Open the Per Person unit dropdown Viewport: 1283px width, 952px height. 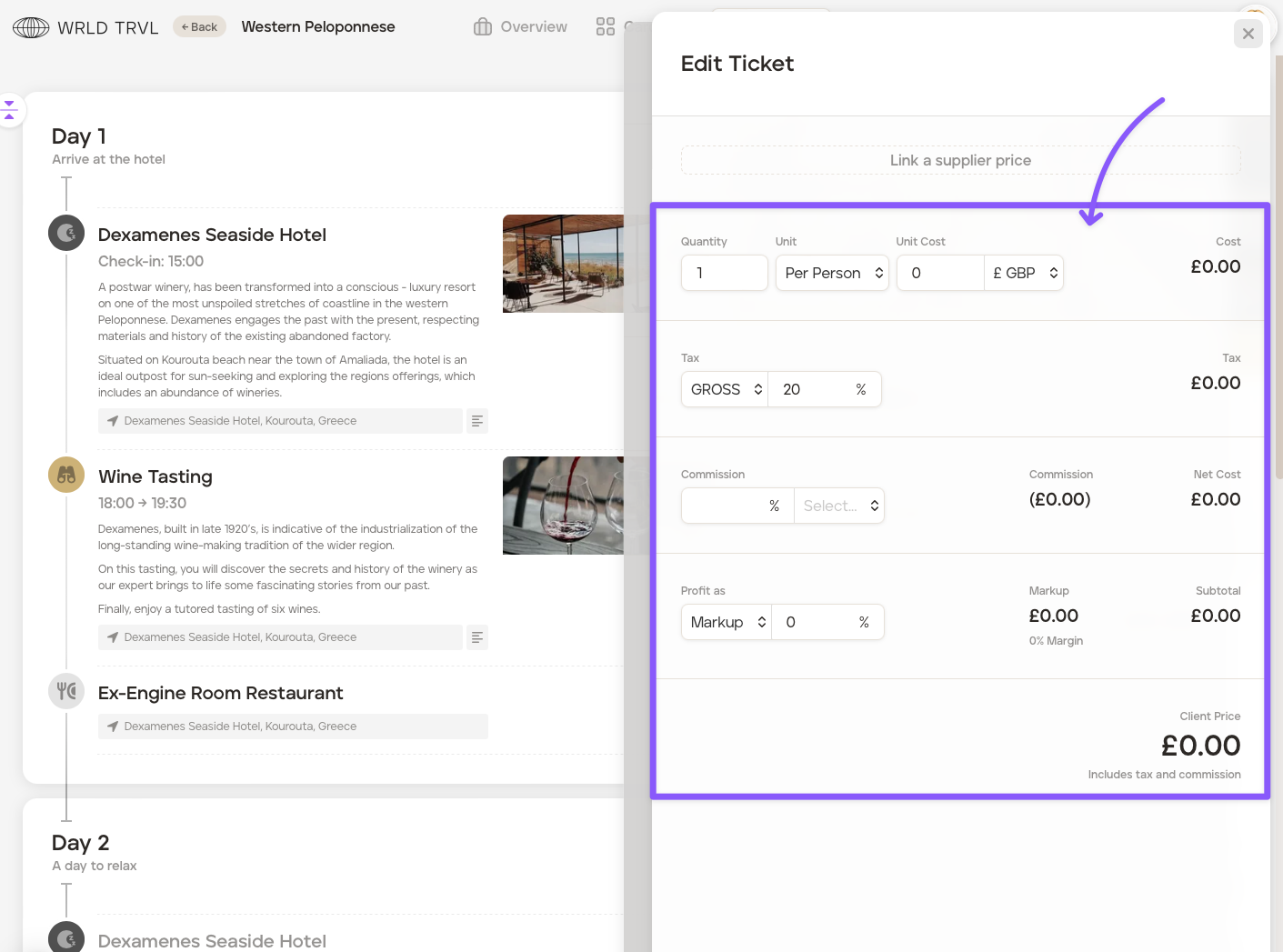click(x=832, y=273)
